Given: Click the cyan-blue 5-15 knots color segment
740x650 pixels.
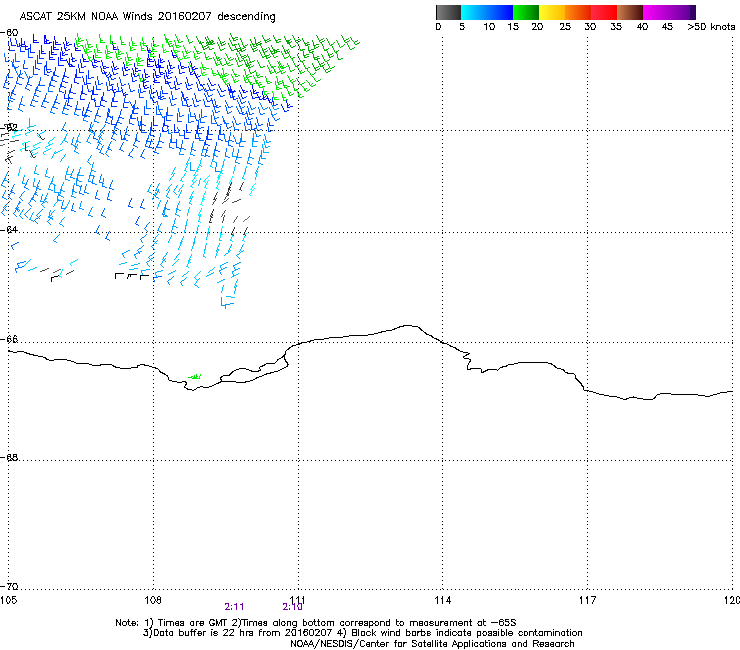Looking at the screenshot, I should (x=487, y=12).
